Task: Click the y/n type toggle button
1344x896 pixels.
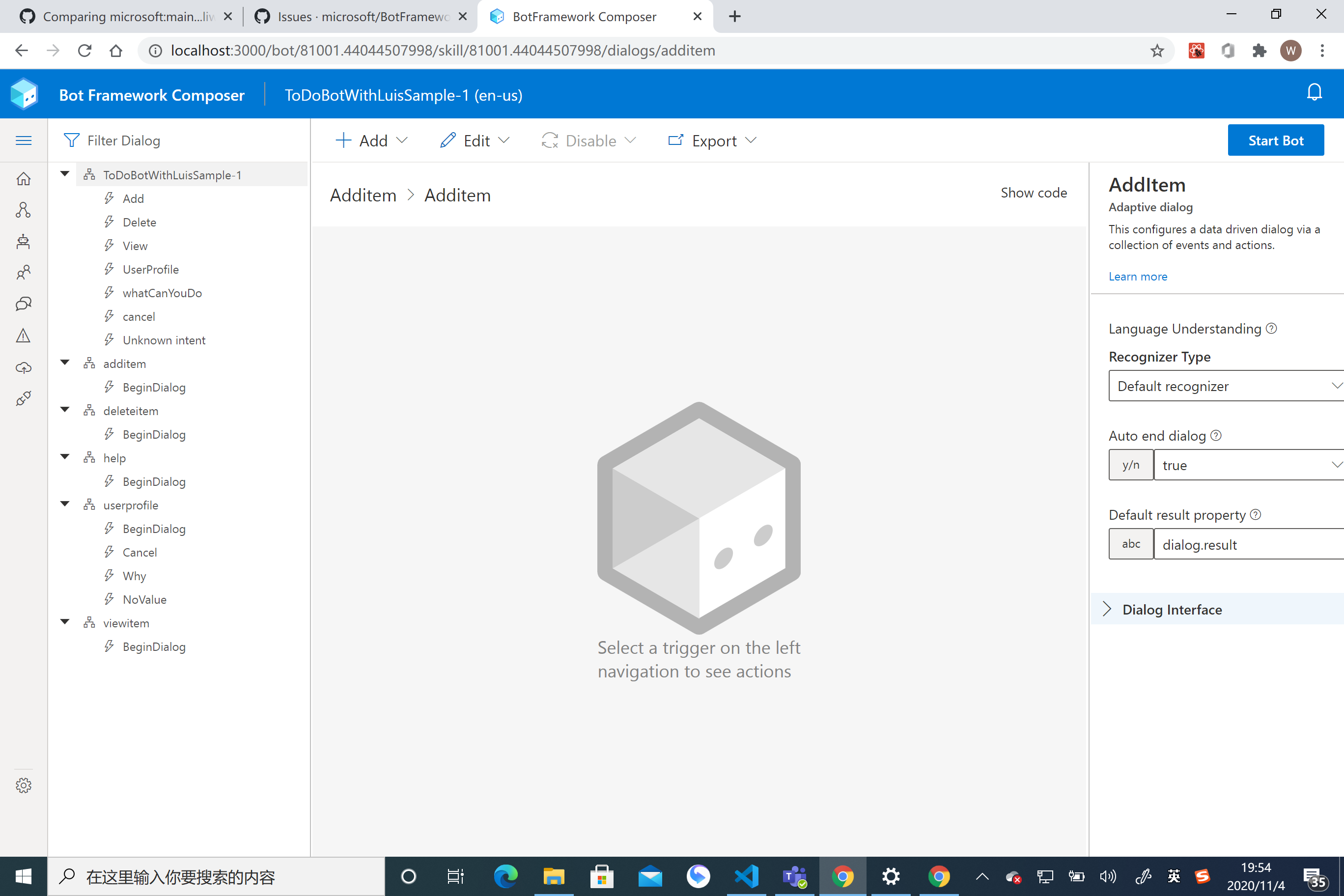Action: [x=1130, y=465]
